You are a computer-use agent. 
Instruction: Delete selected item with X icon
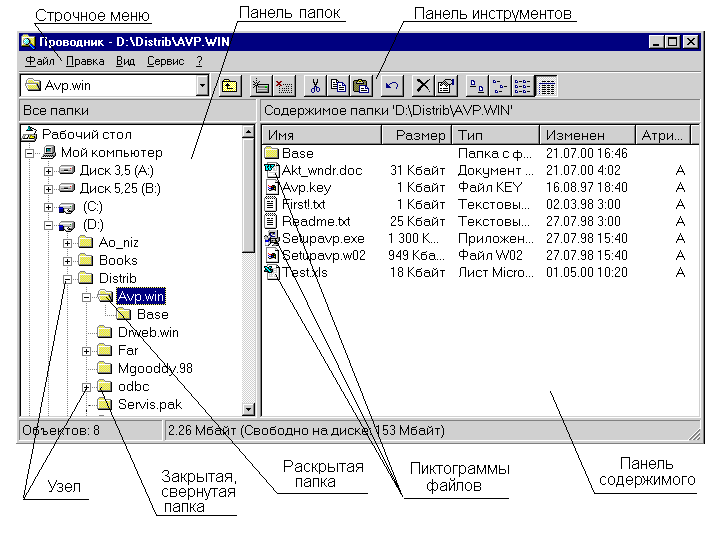click(x=423, y=86)
